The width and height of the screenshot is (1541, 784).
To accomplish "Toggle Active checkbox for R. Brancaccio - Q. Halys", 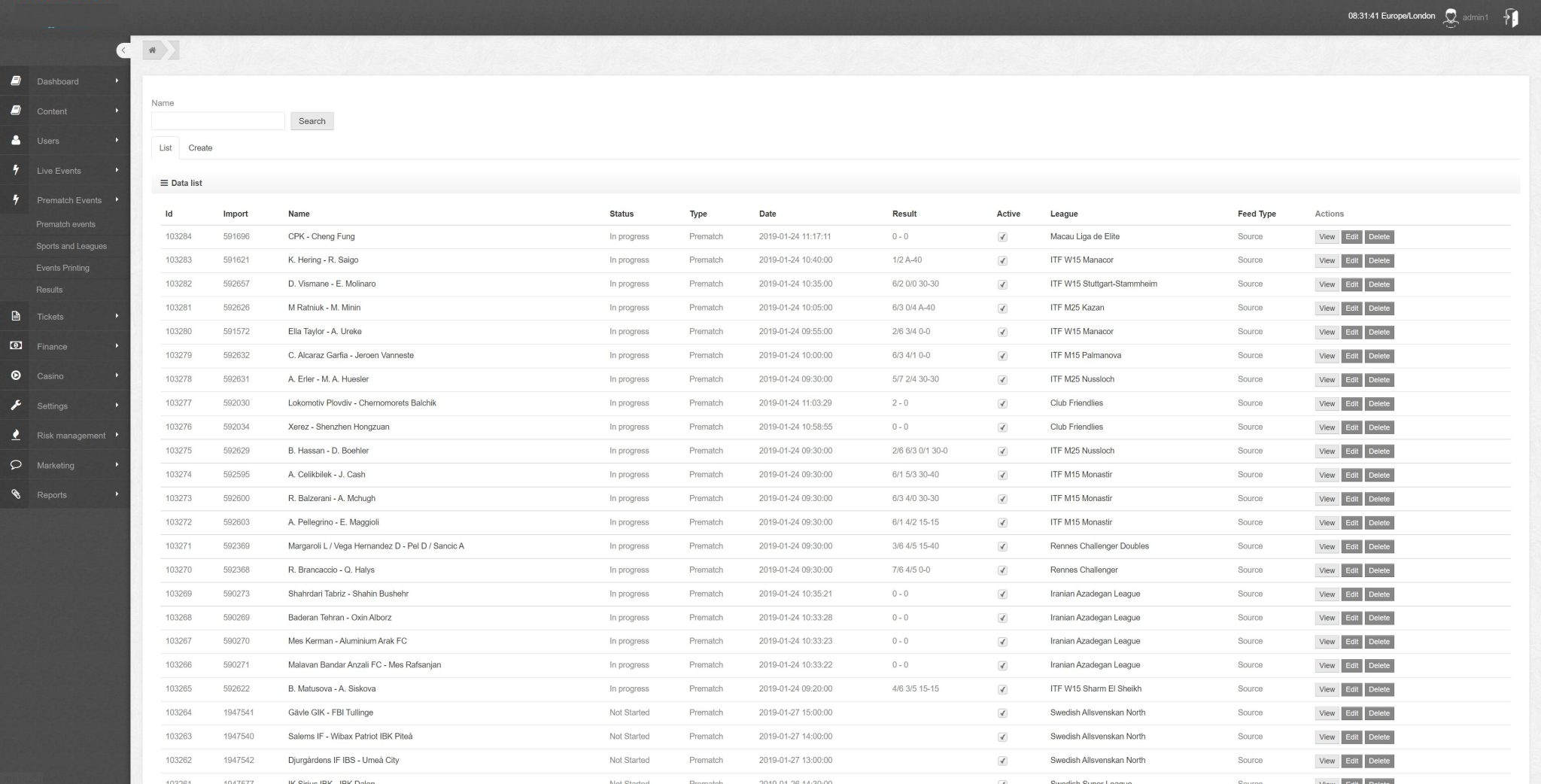I will pos(1002,570).
